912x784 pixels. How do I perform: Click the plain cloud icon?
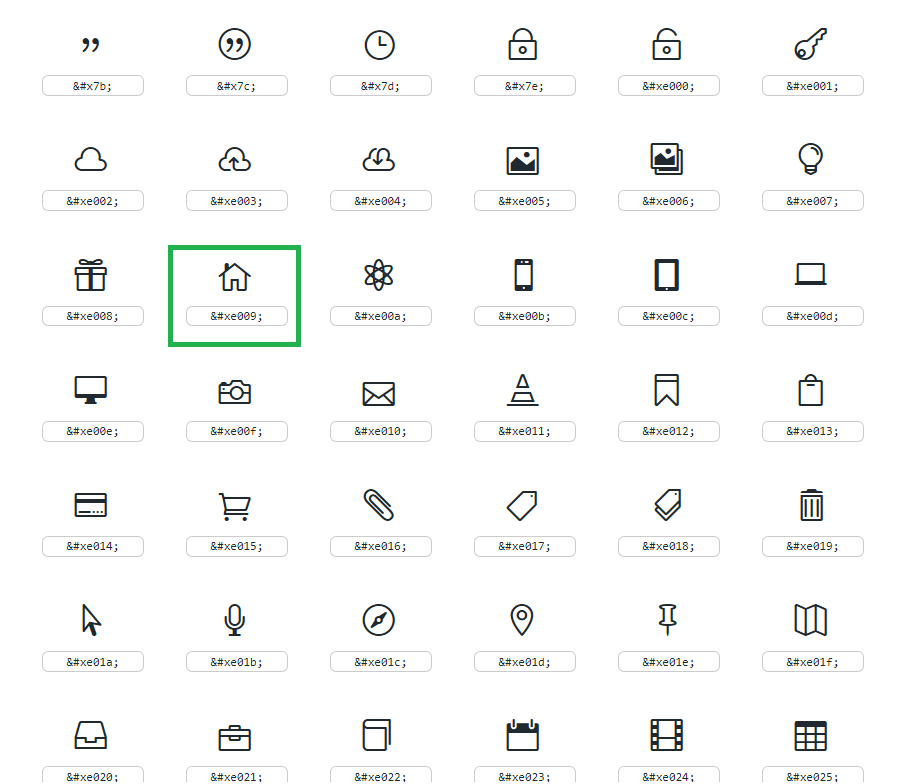[91, 159]
